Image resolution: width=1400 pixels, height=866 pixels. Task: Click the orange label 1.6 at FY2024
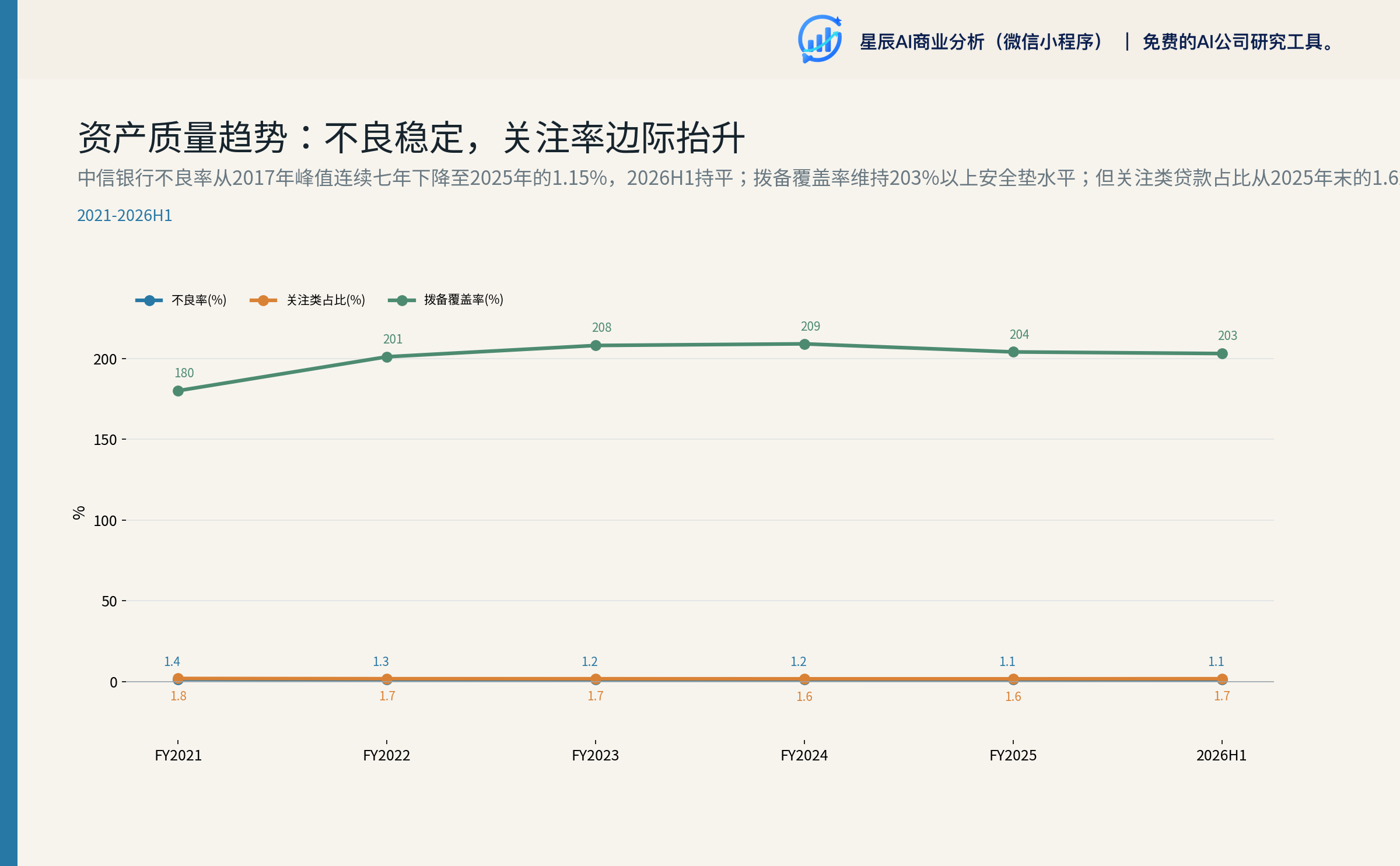[x=804, y=697]
